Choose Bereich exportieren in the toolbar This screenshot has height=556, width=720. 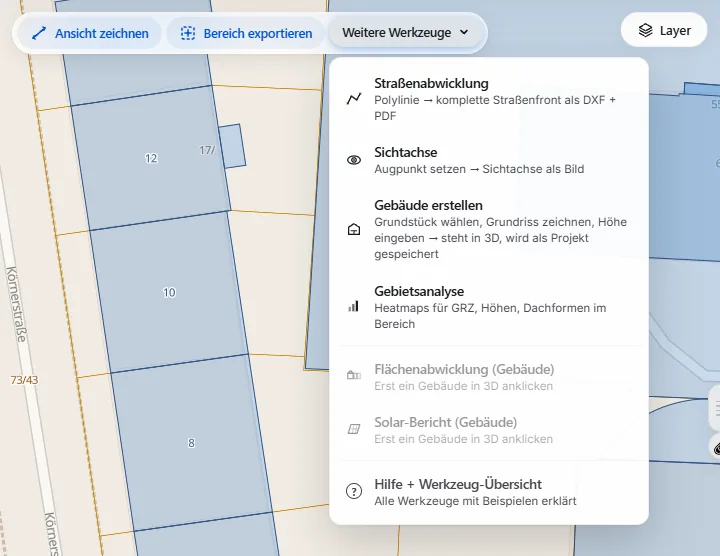[x=246, y=33]
